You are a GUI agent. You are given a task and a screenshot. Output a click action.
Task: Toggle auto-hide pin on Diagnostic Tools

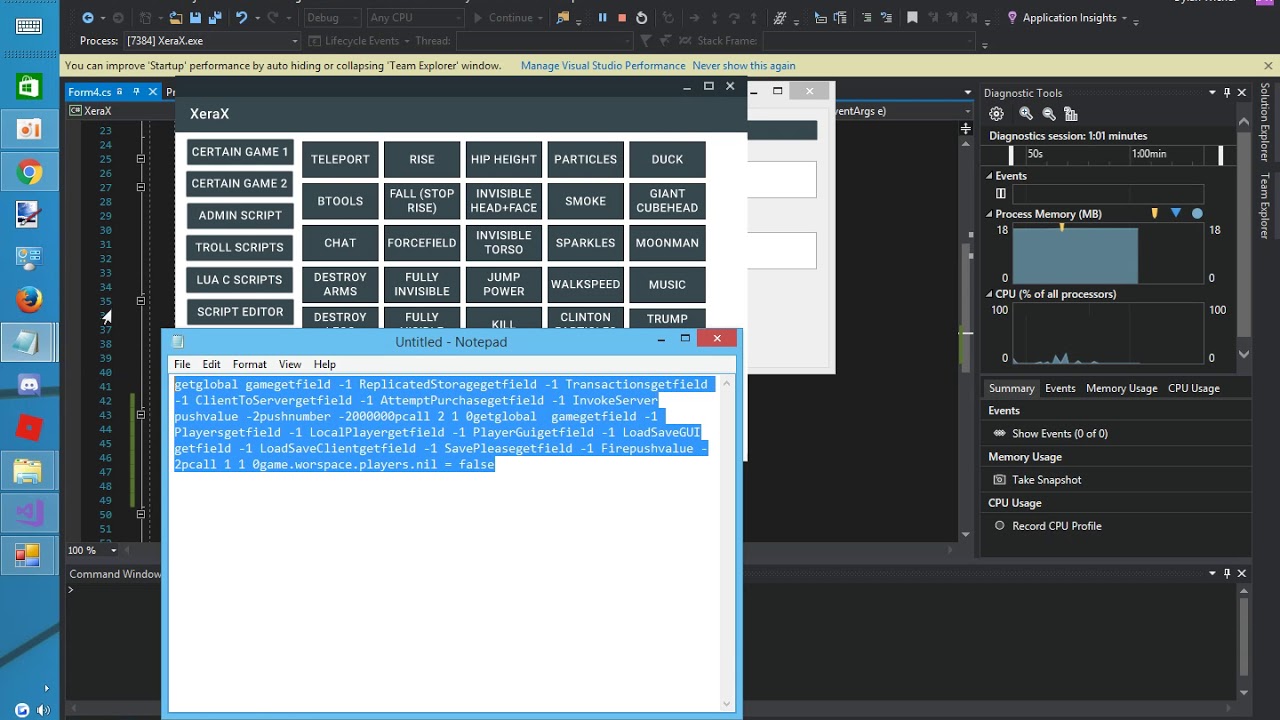(1227, 93)
